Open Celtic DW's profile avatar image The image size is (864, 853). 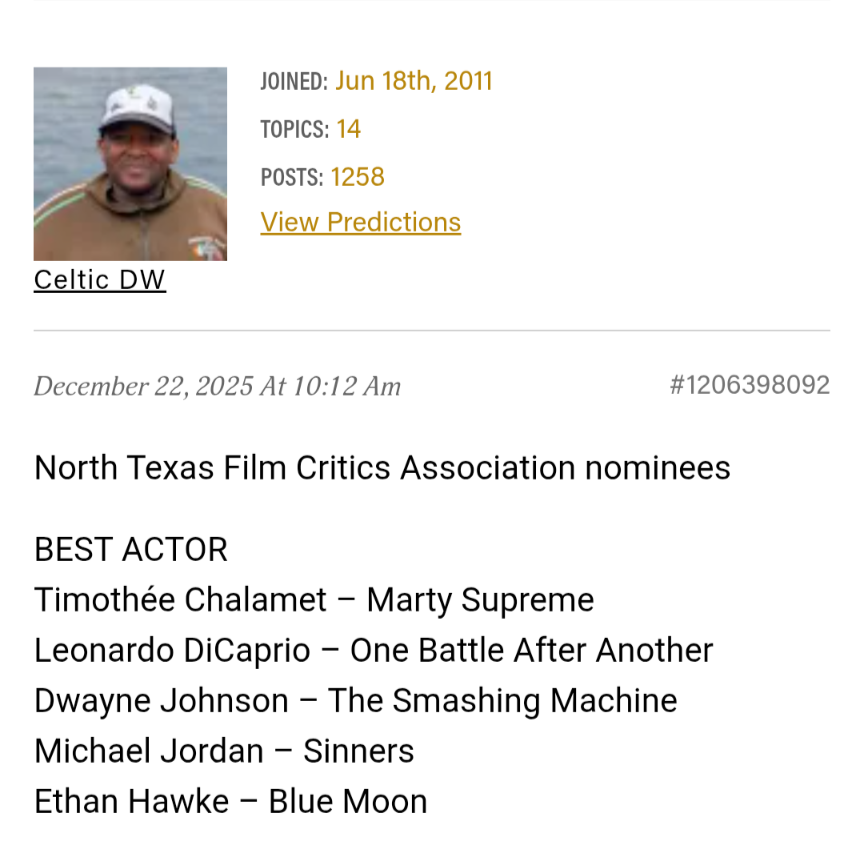pyautogui.click(x=130, y=164)
